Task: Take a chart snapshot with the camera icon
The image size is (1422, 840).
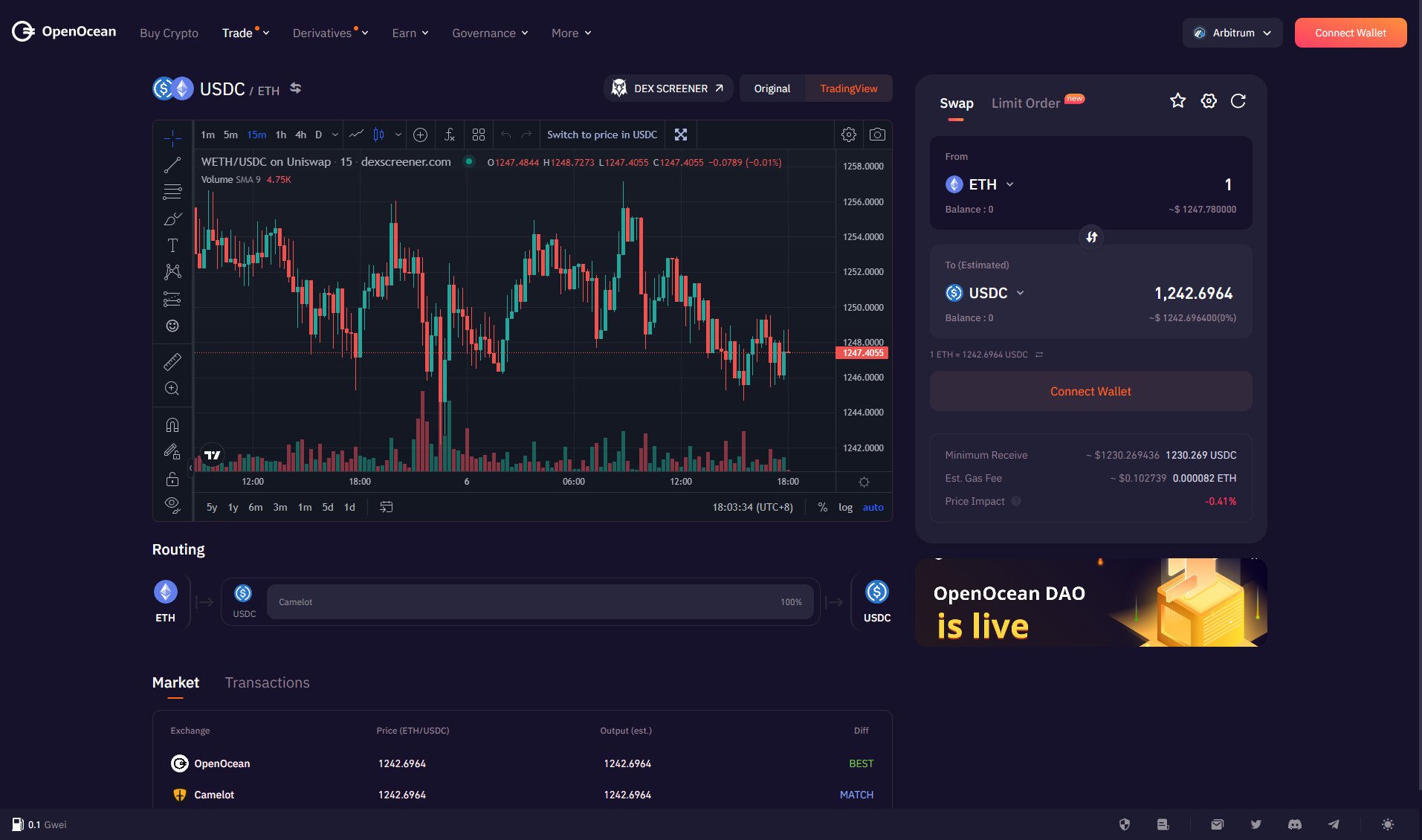Action: (x=878, y=135)
